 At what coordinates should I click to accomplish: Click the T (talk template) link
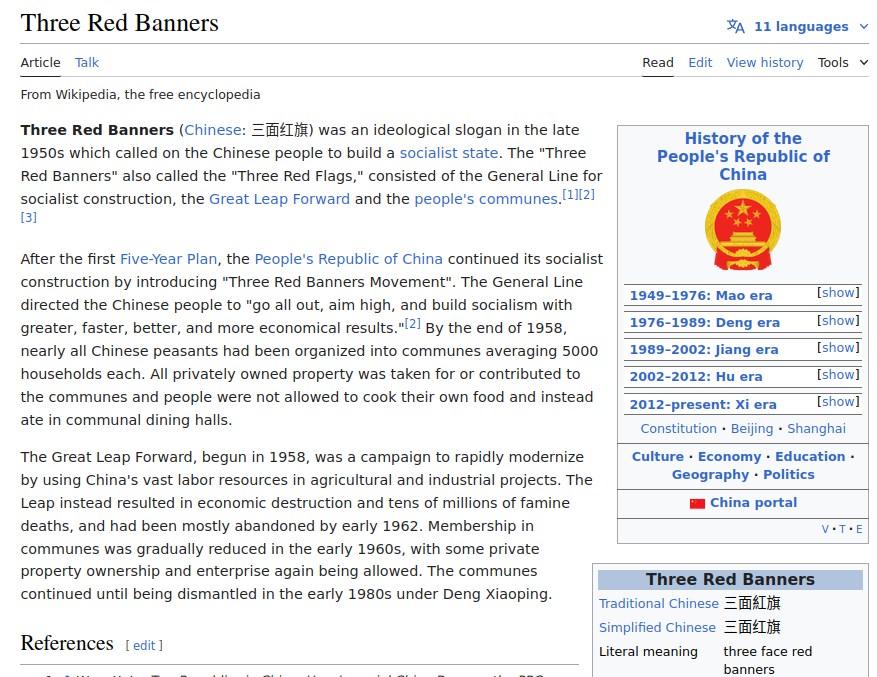tap(842, 529)
